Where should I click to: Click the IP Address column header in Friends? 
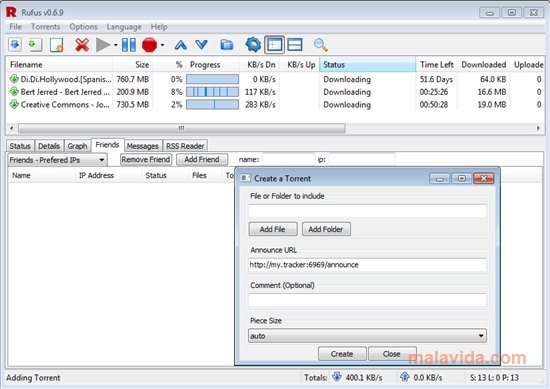pos(107,175)
